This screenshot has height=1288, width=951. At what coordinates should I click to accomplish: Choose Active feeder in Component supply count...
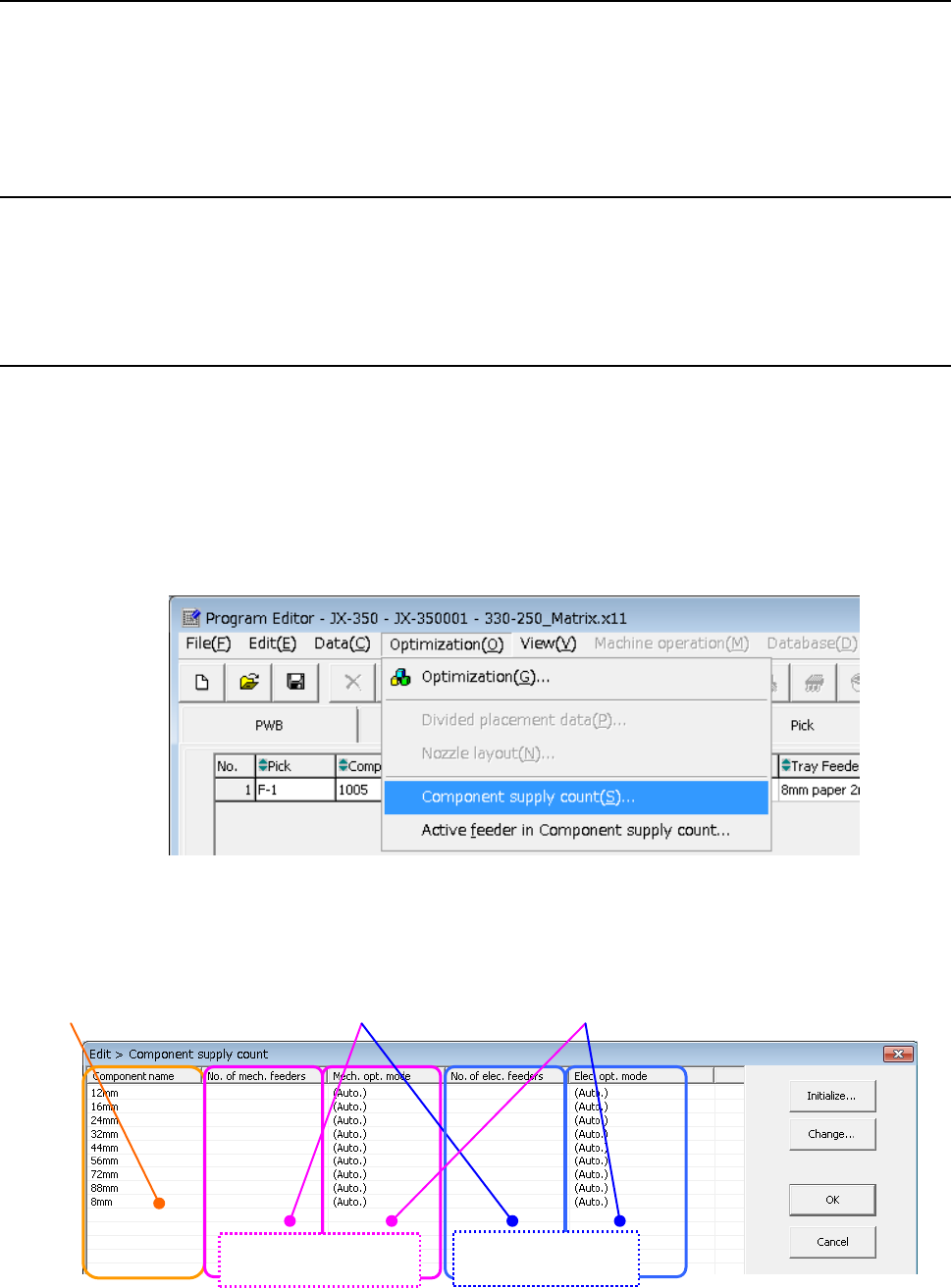pyautogui.click(x=576, y=830)
